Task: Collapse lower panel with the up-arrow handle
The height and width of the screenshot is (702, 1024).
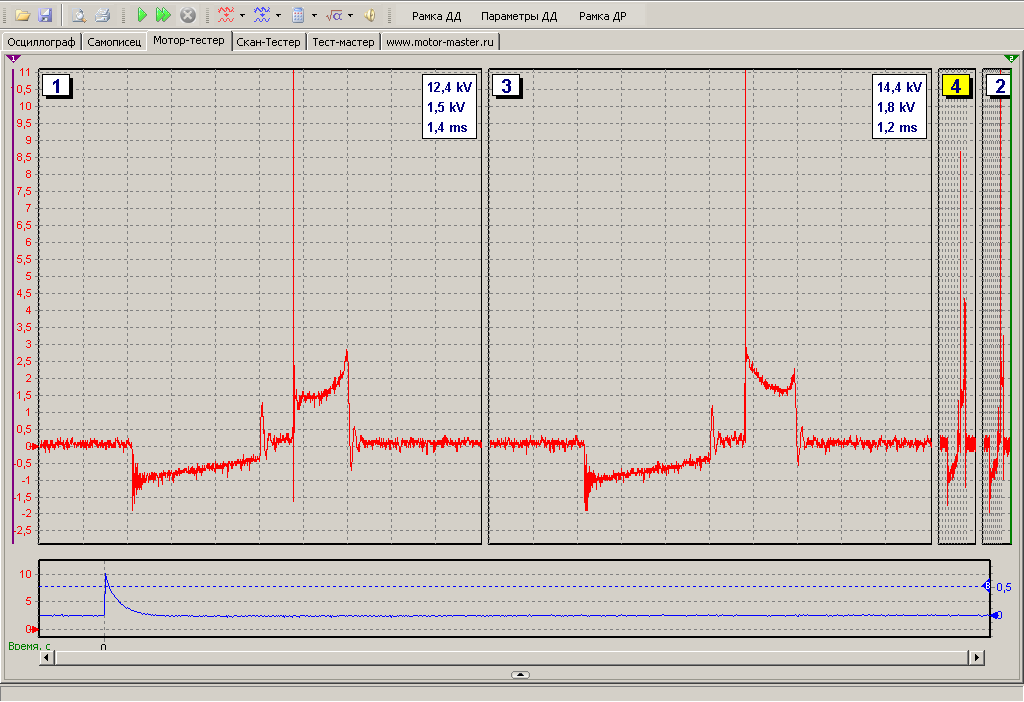Action: coord(520,675)
